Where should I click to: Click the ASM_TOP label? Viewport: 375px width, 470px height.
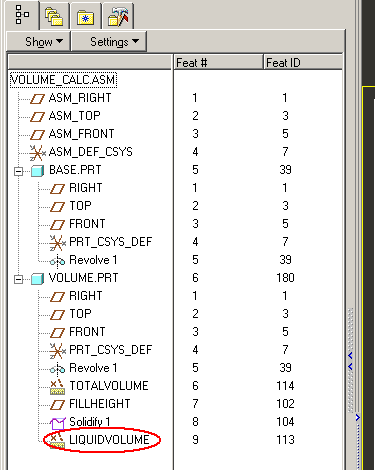pyautogui.click(x=75, y=116)
